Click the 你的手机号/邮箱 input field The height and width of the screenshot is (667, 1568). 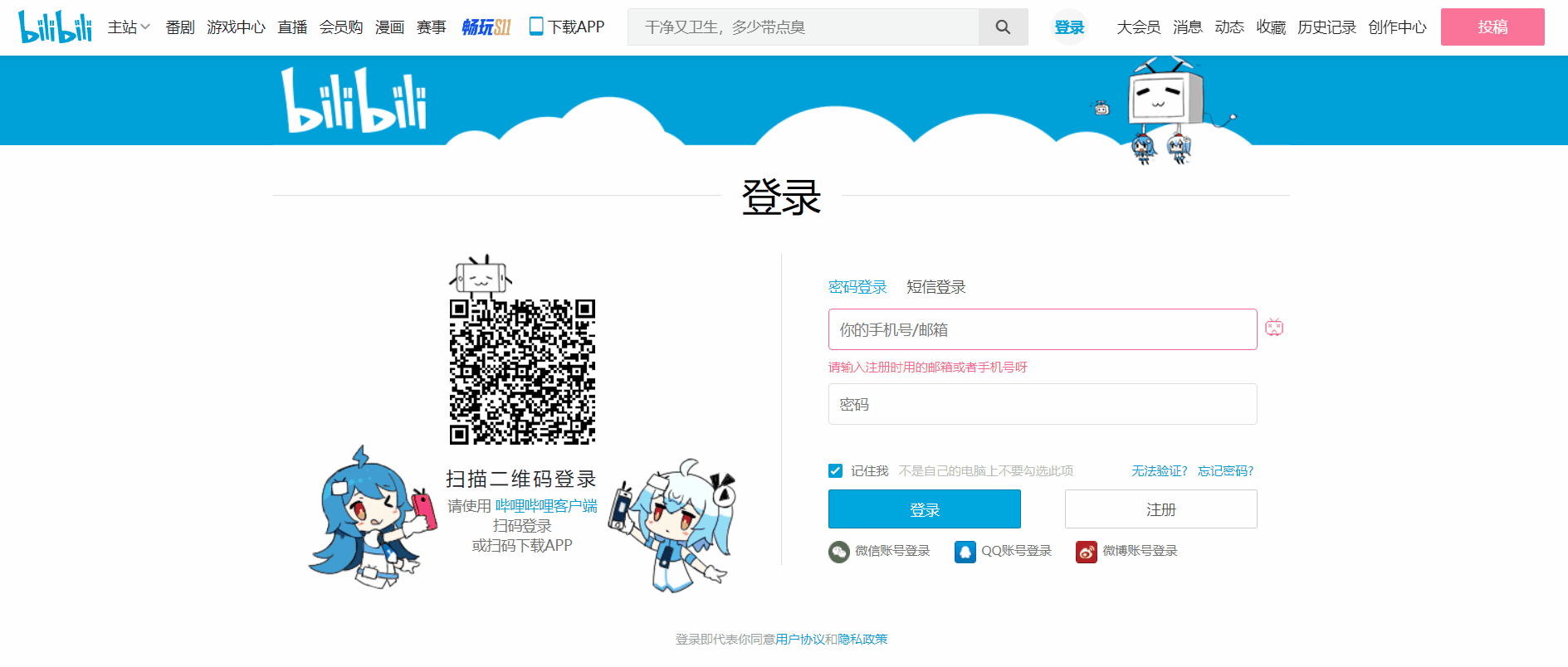coord(1043,329)
